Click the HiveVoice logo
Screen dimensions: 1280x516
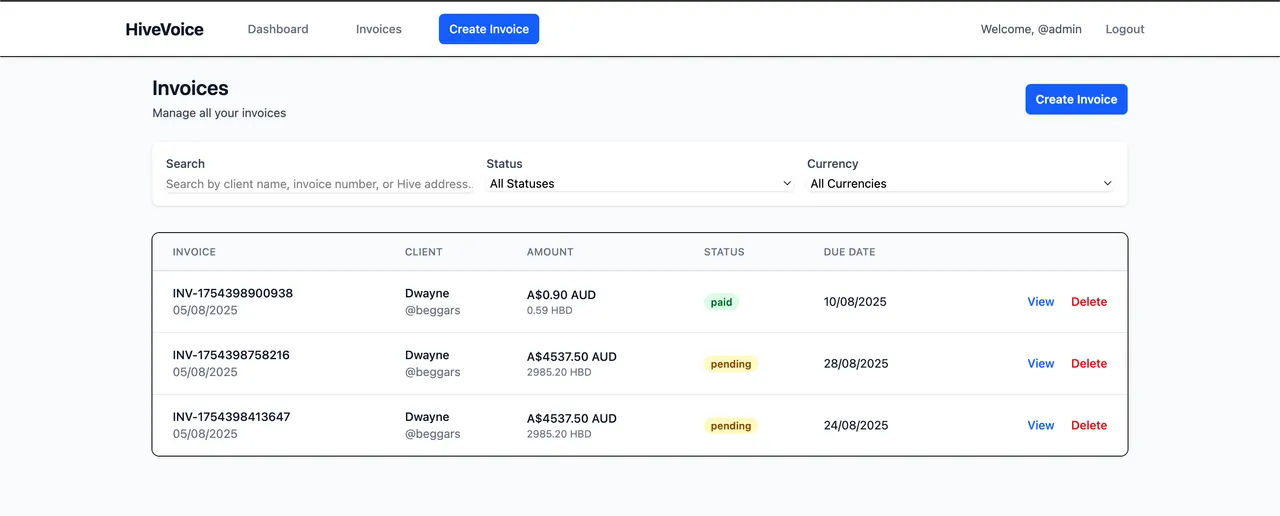[165, 29]
